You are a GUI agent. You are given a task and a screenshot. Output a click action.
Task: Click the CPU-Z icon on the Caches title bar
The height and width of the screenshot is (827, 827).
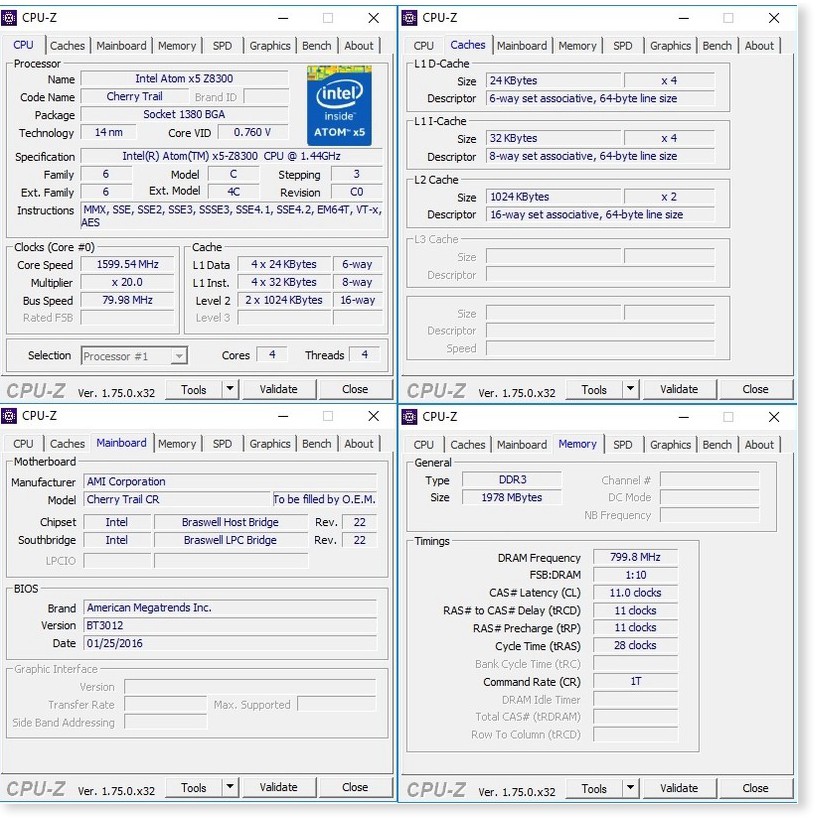412,18
